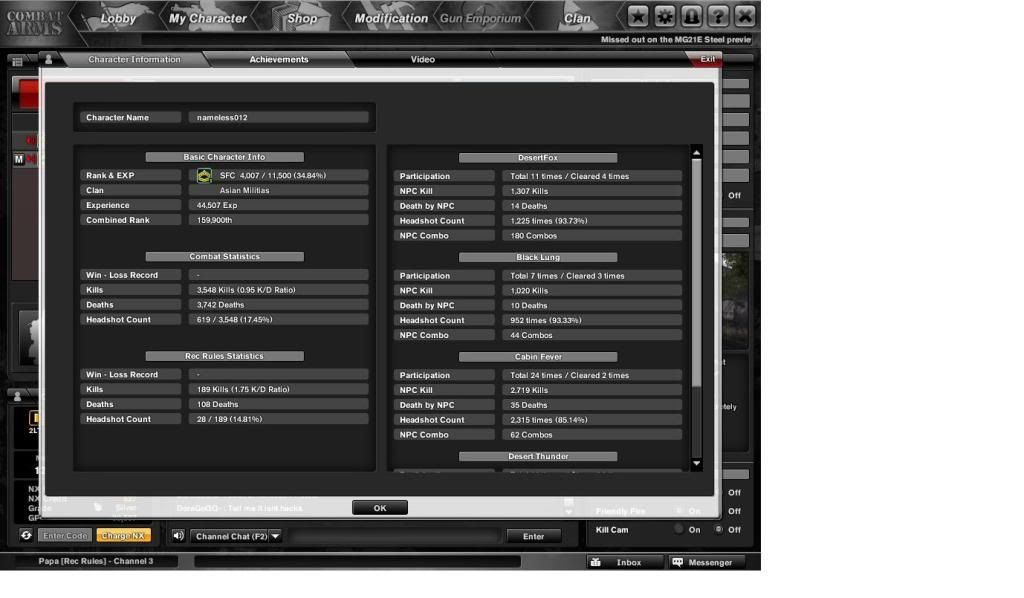
Task: Click the down arrow of the stats scrollbar
Action: 696,464
